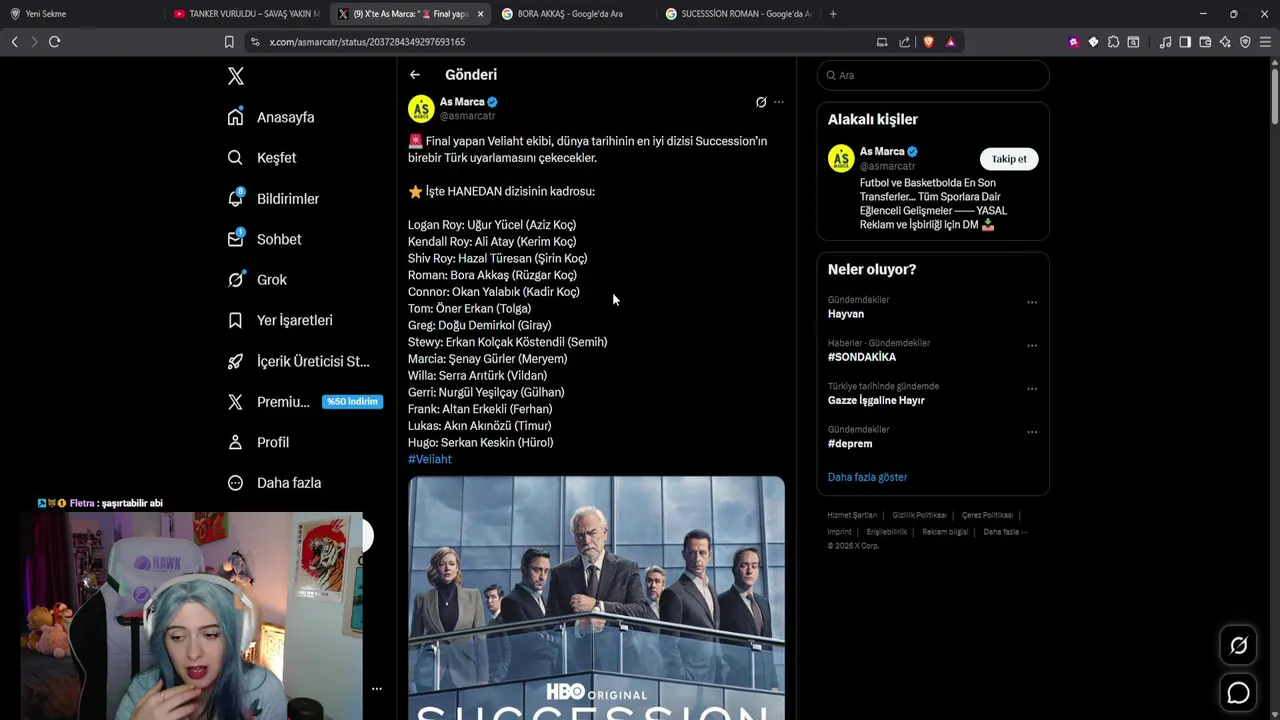Open the Succession poster image
The image size is (1280, 720).
596,597
